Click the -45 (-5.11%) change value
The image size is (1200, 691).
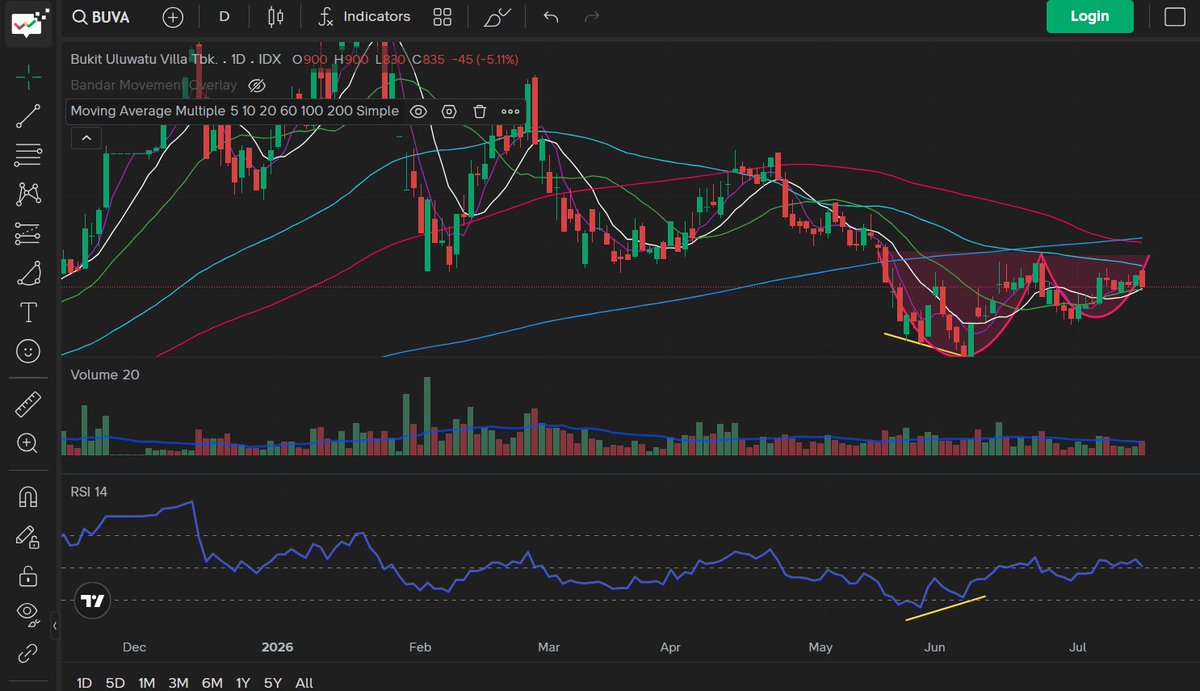485,59
